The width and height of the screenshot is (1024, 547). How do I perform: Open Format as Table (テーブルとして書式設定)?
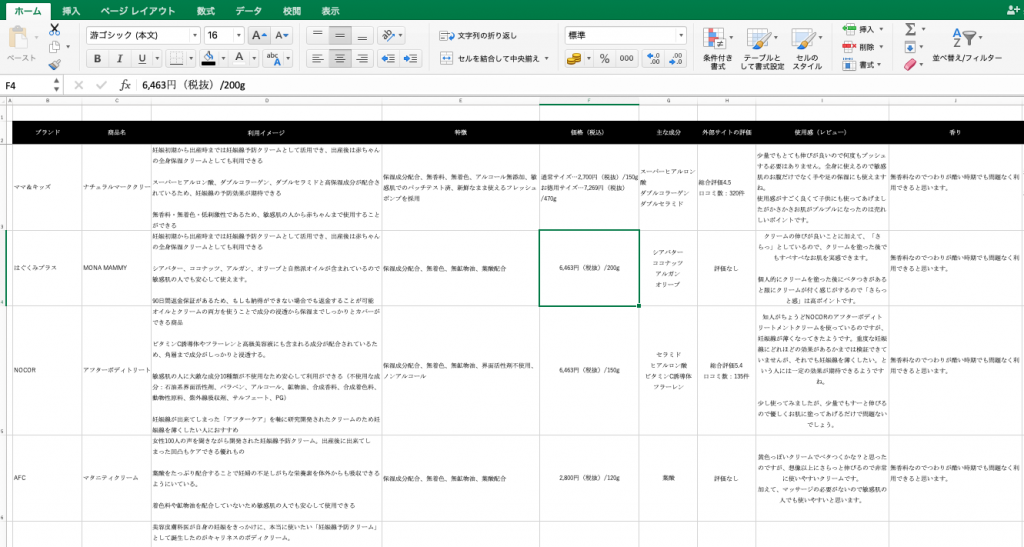(x=762, y=49)
